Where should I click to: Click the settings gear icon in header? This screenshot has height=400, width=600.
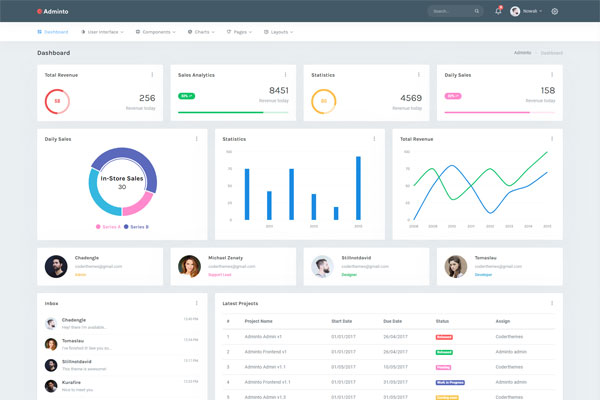pos(555,11)
